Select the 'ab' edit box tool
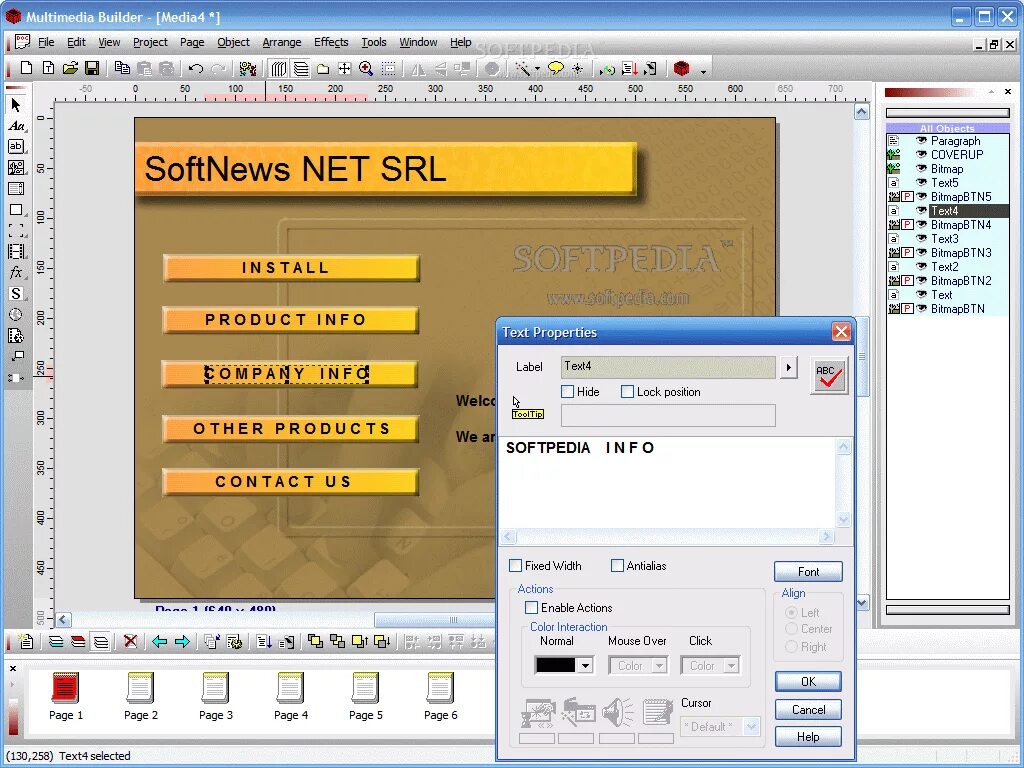The height and width of the screenshot is (768, 1024). pyautogui.click(x=16, y=146)
